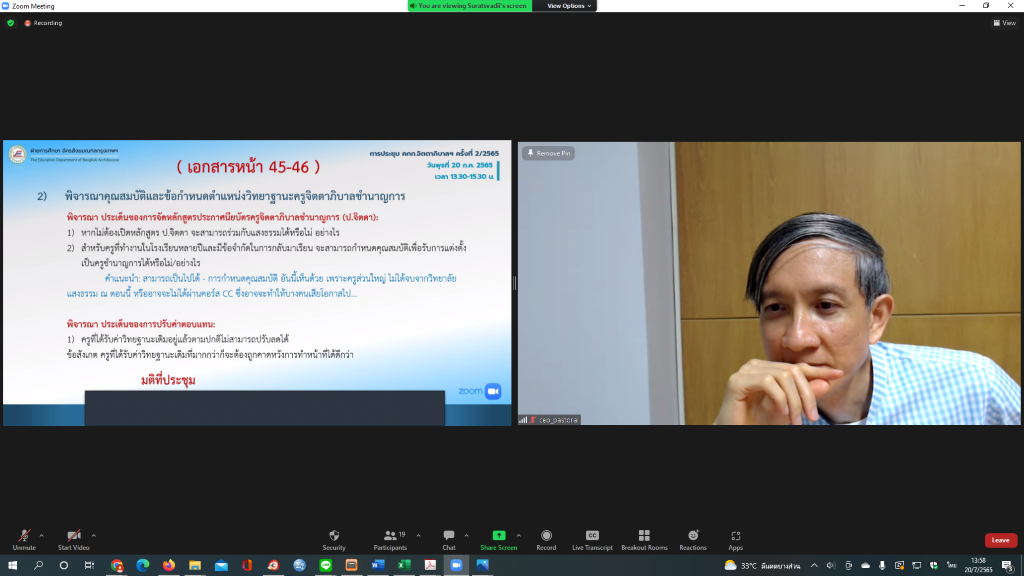Launch Microsoft Edge from the taskbar
The height and width of the screenshot is (576, 1024).
click(143, 565)
